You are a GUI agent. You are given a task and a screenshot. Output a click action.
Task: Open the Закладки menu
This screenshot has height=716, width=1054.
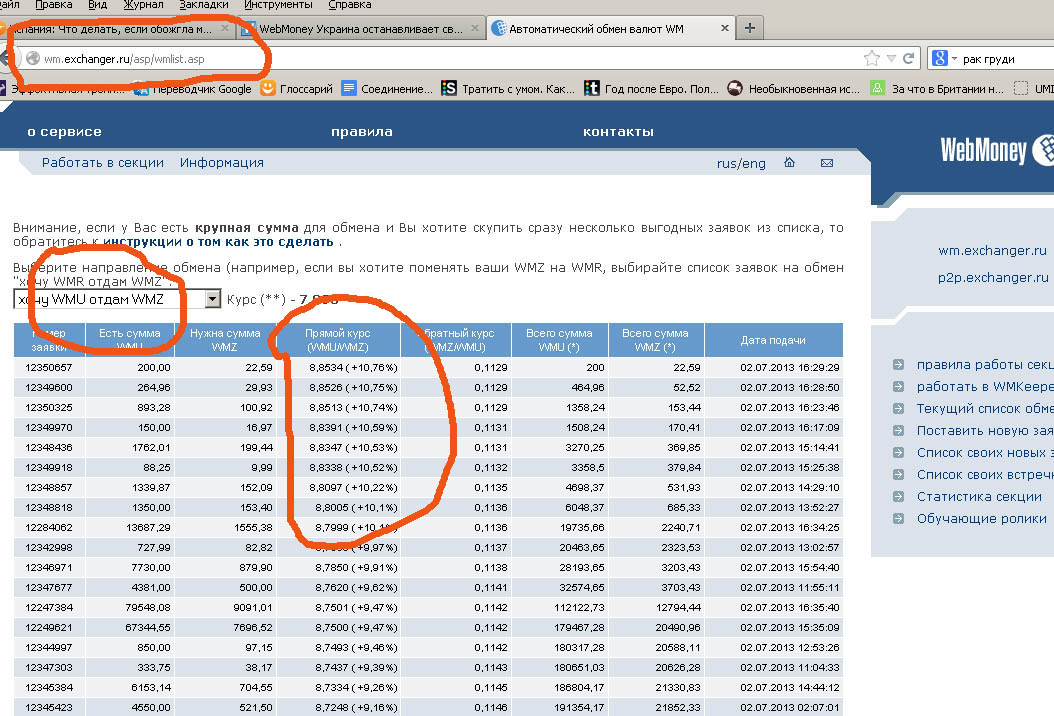point(204,5)
